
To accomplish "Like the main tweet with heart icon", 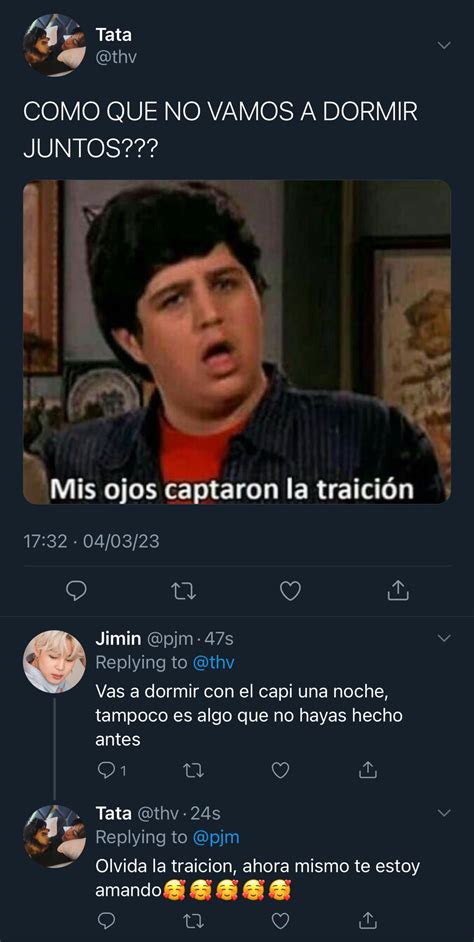I will tap(290, 591).
